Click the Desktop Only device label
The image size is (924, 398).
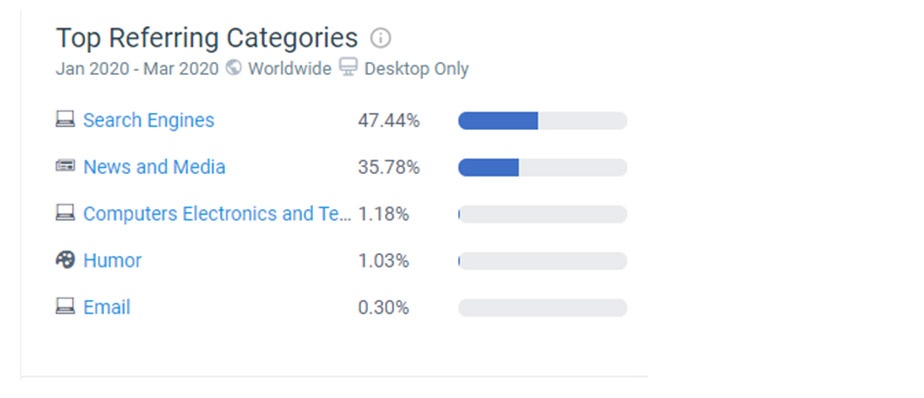point(417,69)
